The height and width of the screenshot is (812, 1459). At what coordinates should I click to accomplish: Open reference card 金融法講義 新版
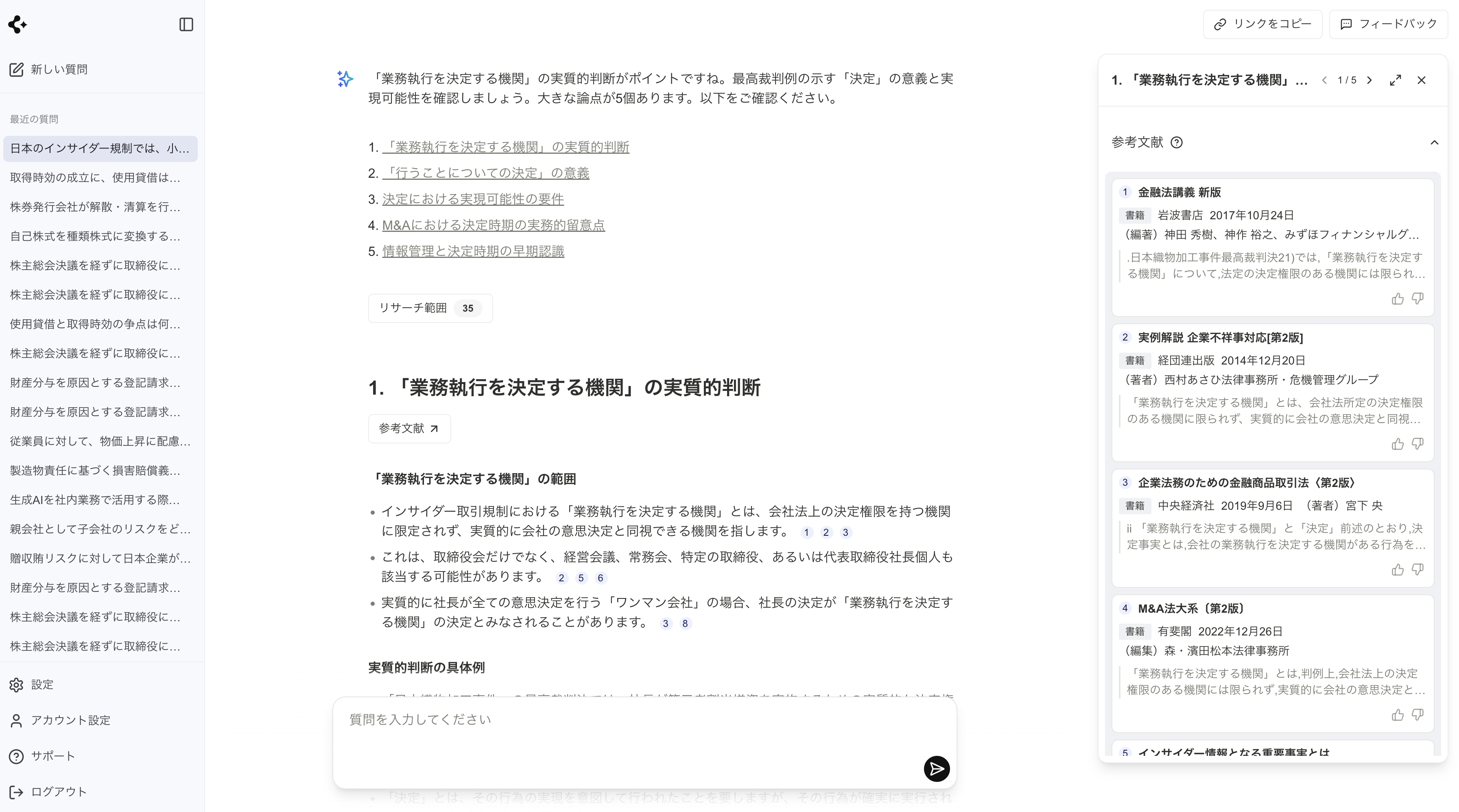(1272, 247)
